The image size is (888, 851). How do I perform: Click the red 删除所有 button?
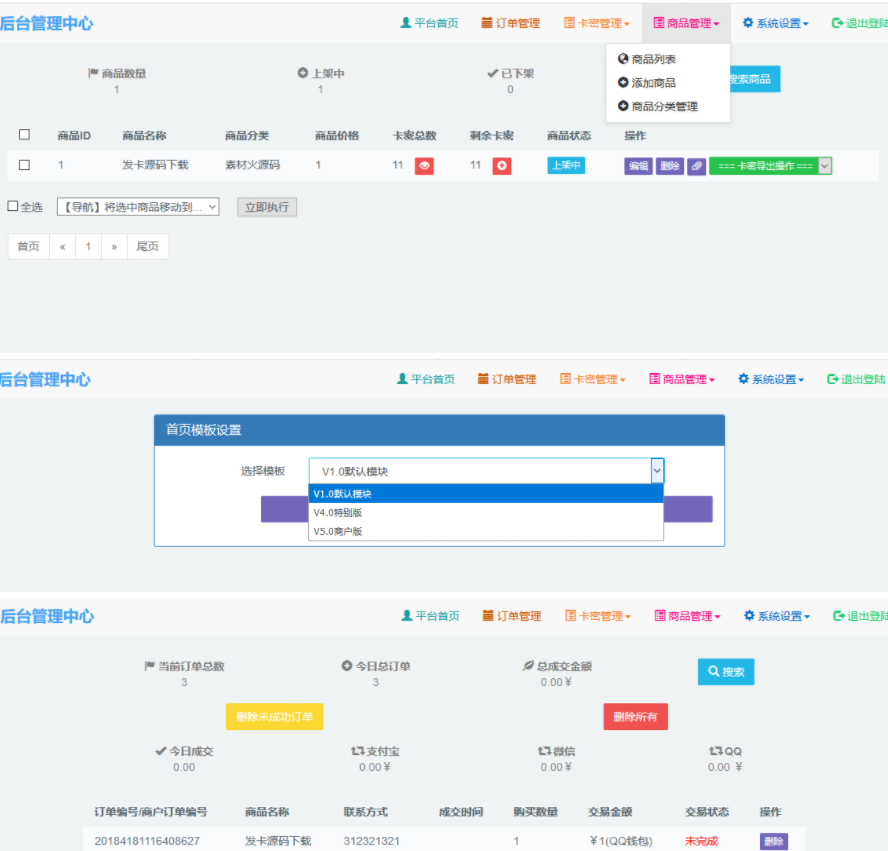tap(635, 717)
